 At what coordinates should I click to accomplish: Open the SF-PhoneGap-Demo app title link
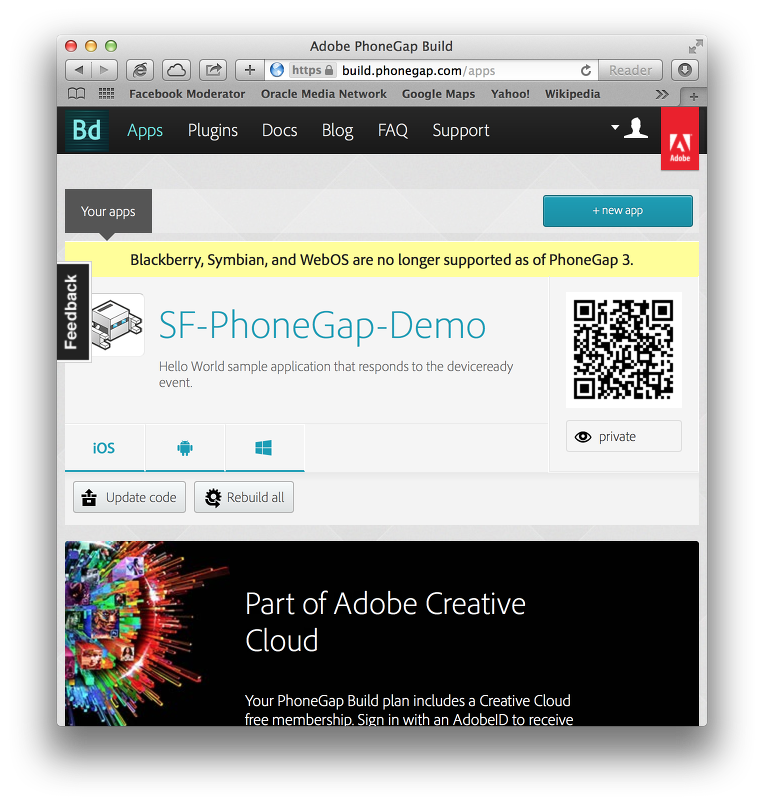[x=322, y=325]
